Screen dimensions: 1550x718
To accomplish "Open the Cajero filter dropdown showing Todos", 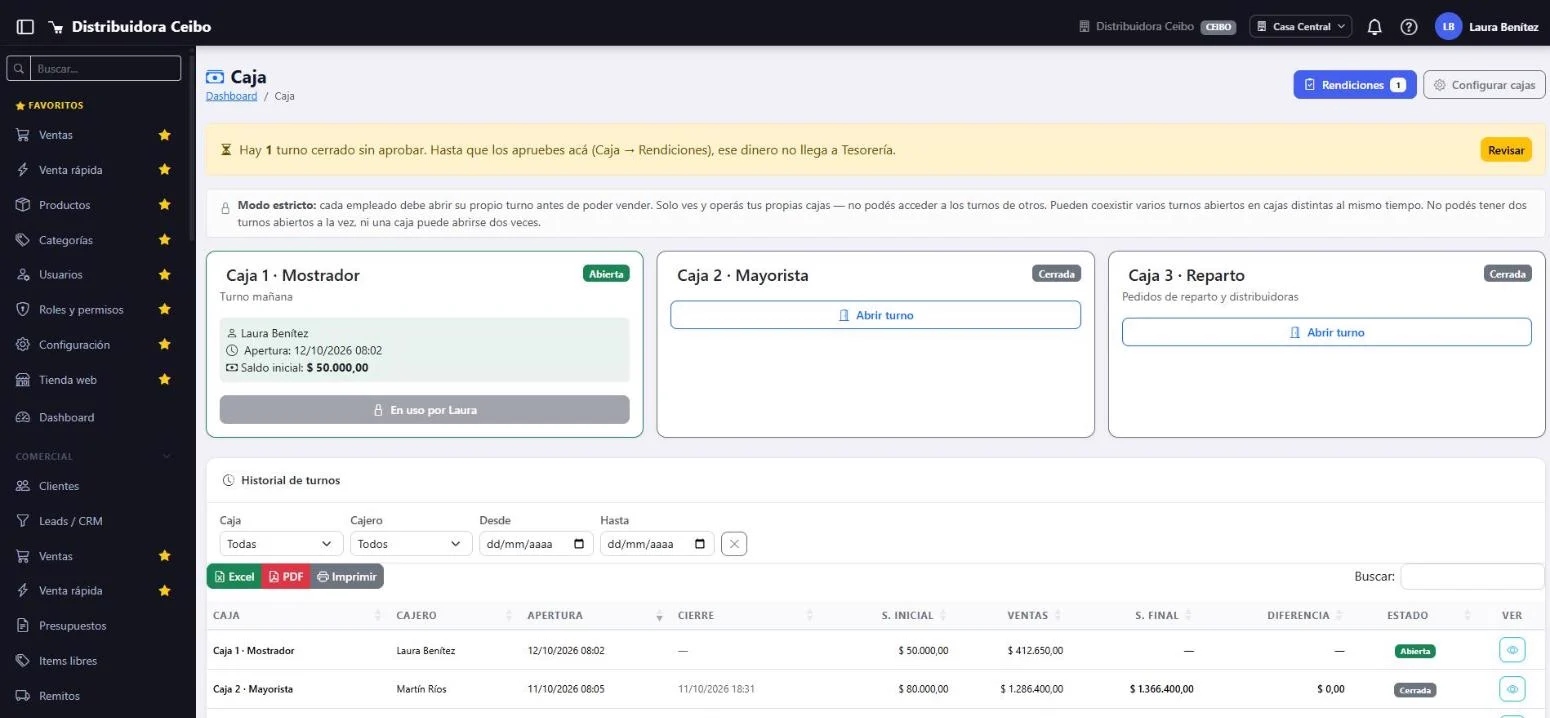I will 410,544.
